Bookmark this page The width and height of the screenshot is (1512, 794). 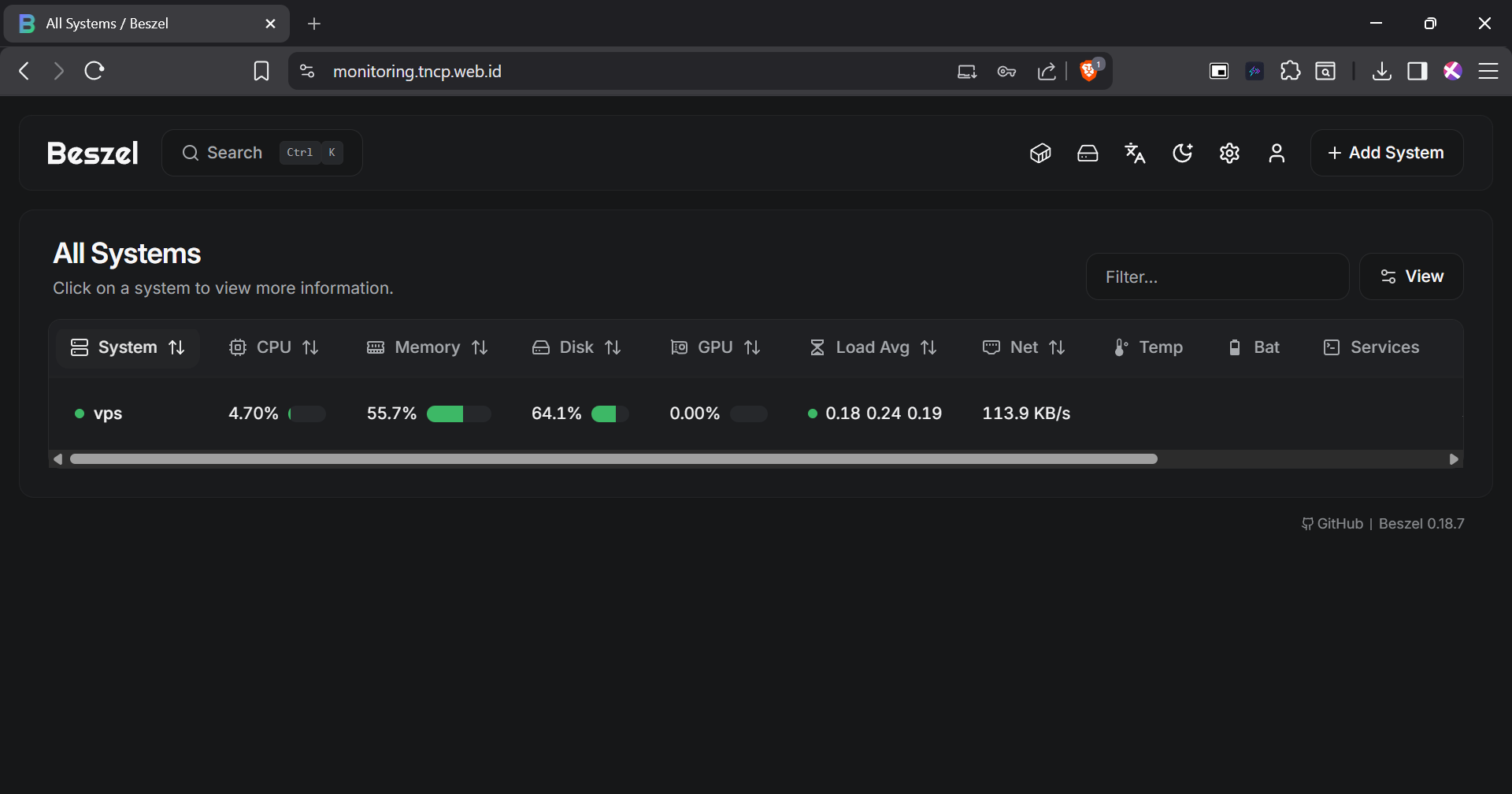coord(261,71)
